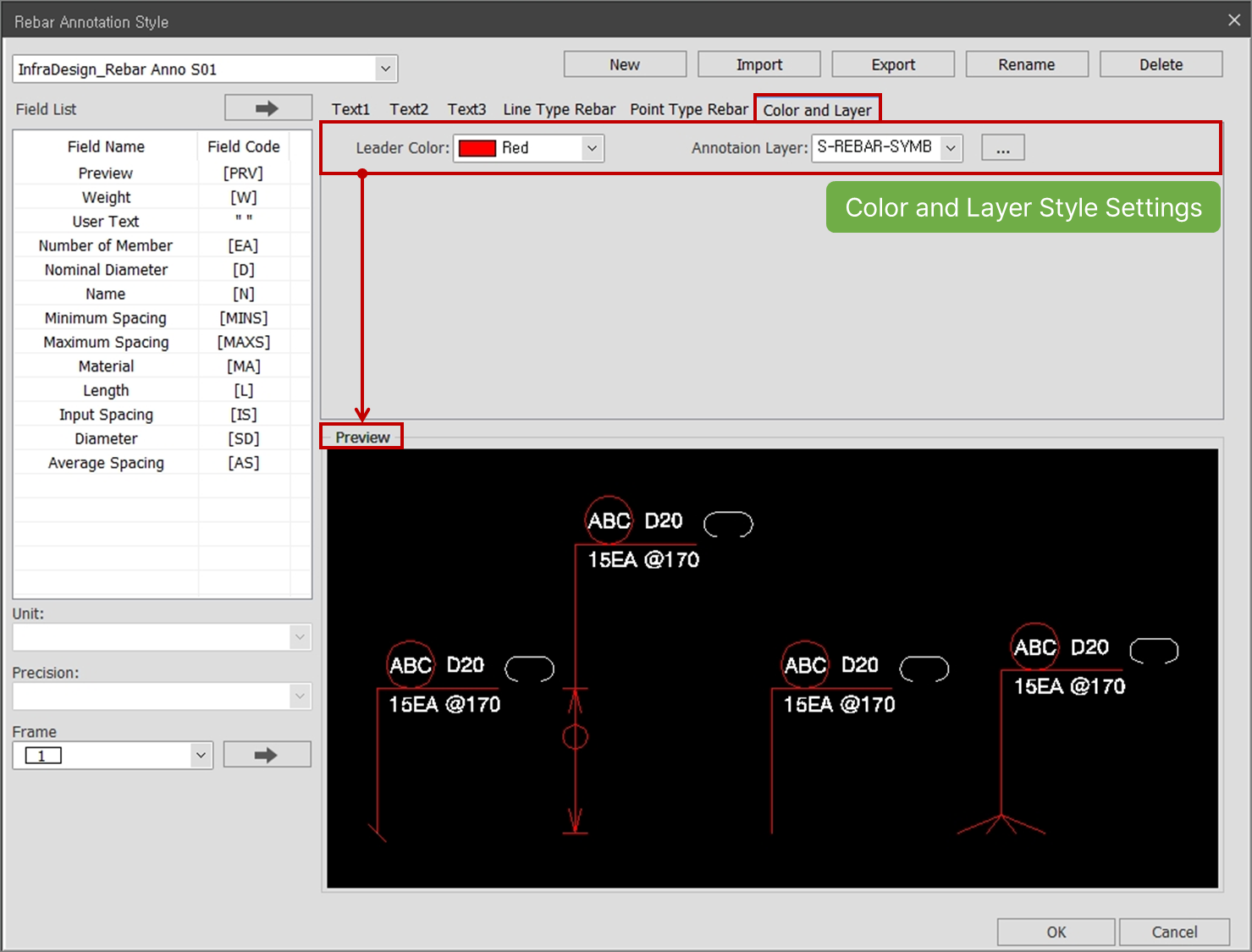
Task: Click the Export button
Action: (x=893, y=64)
